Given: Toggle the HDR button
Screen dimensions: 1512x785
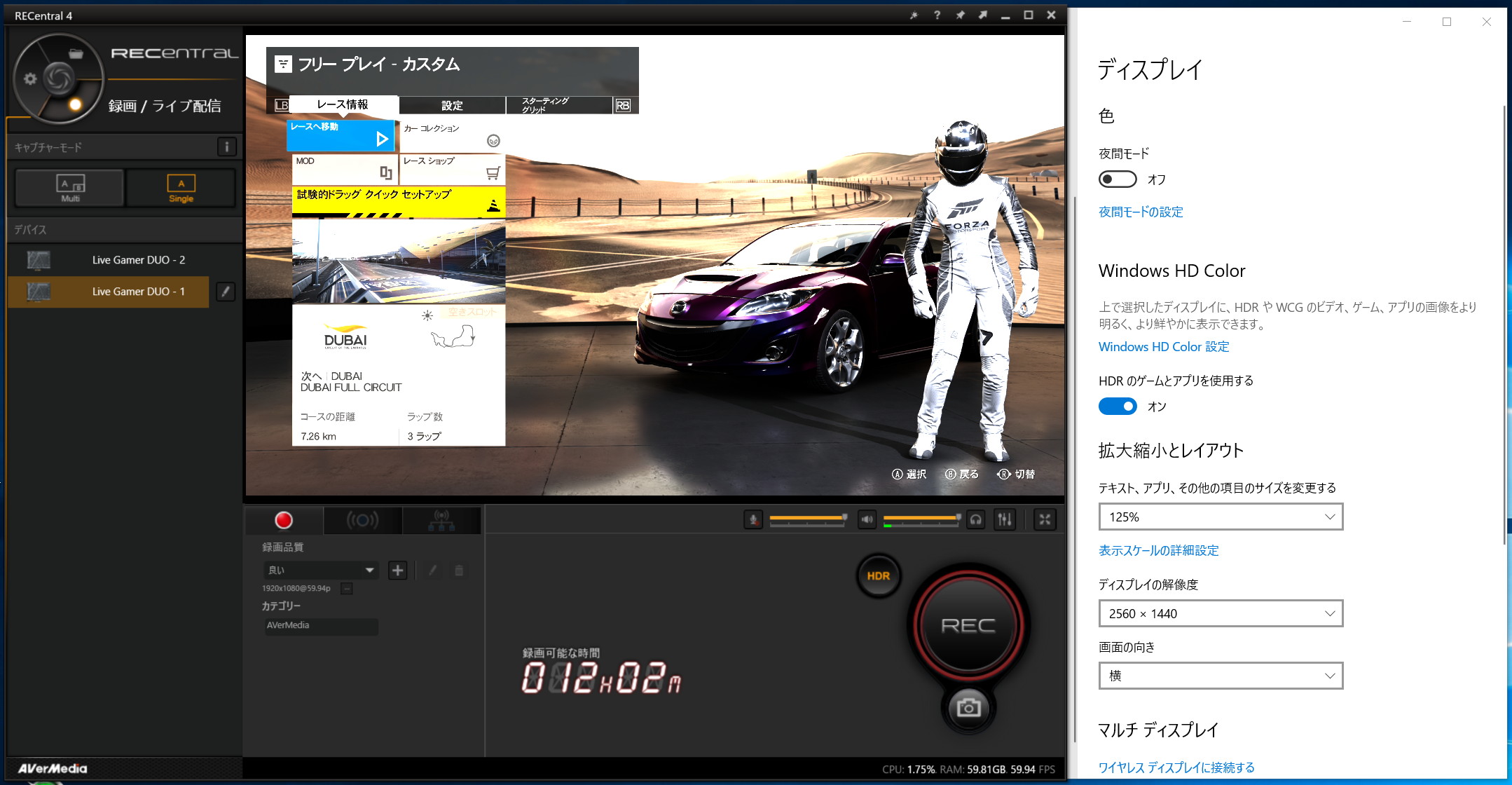Looking at the screenshot, I should point(878,576).
